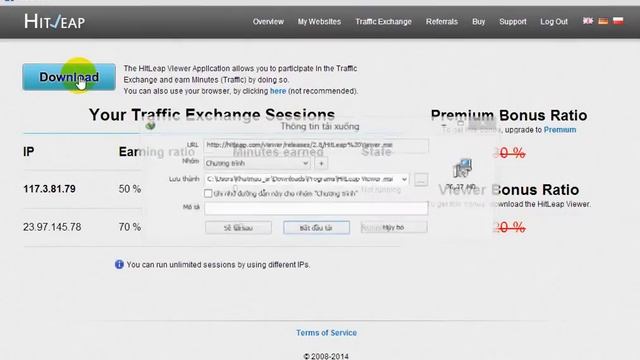The width and height of the screenshot is (640, 360).
Task: Expand the Lưu thành save path dropdown
Action: click(x=404, y=179)
